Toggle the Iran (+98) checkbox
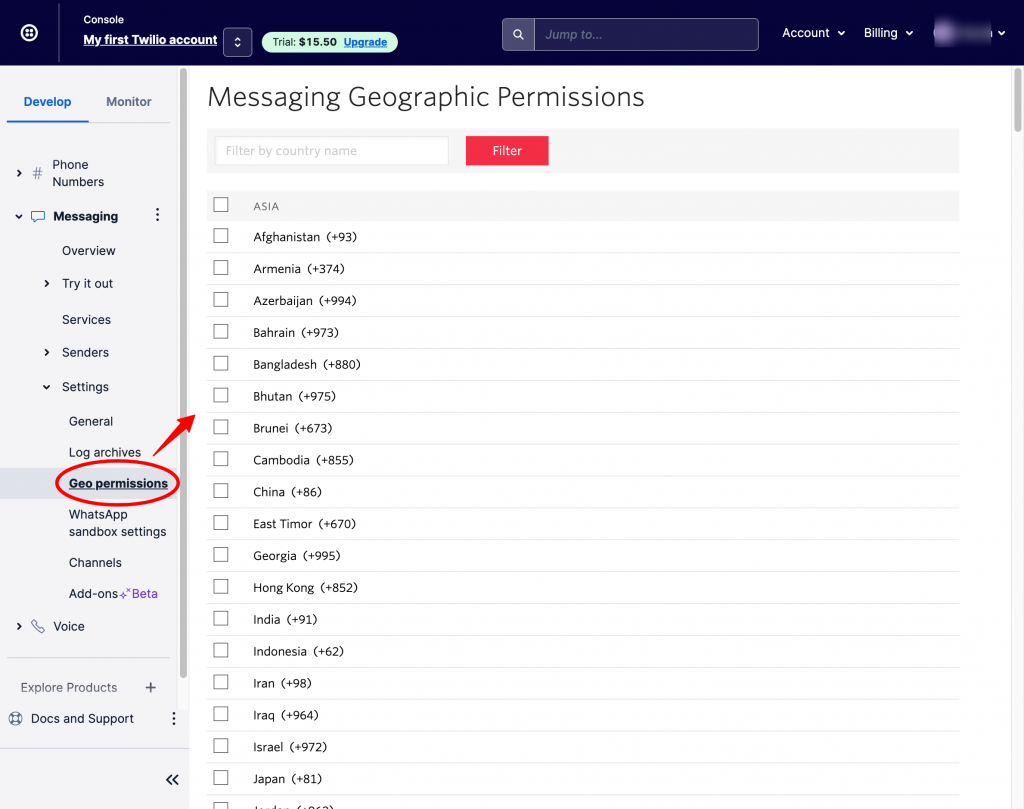The width and height of the screenshot is (1024, 809). (221, 682)
